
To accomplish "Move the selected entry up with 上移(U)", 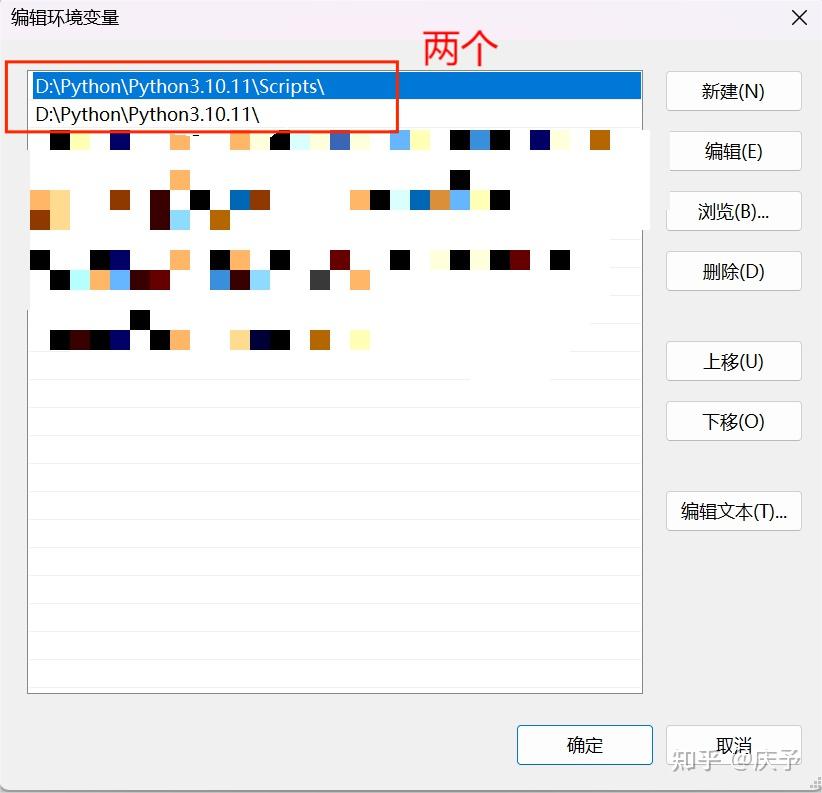I will coord(733,361).
